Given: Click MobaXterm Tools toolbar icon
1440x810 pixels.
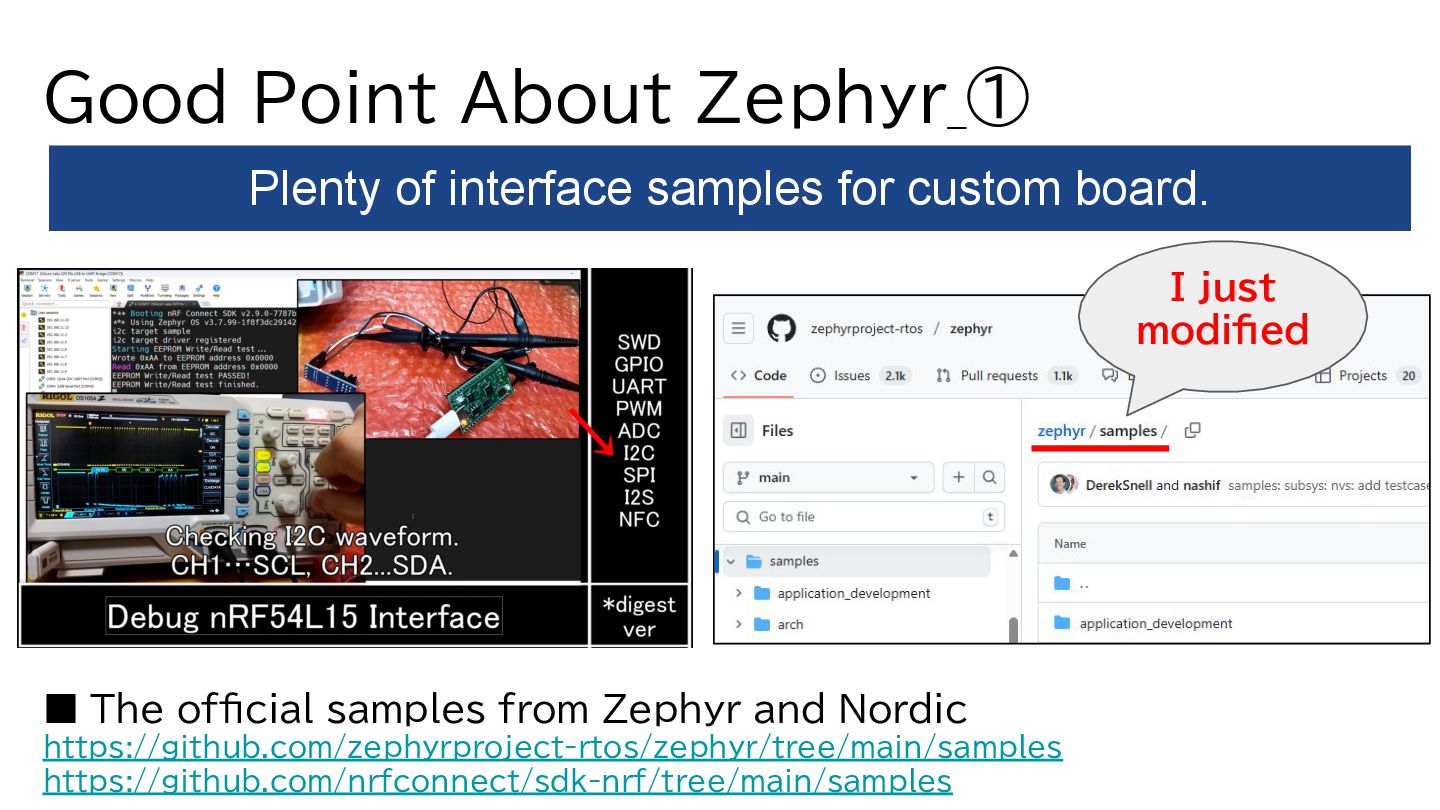Looking at the screenshot, I should [x=61, y=288].
